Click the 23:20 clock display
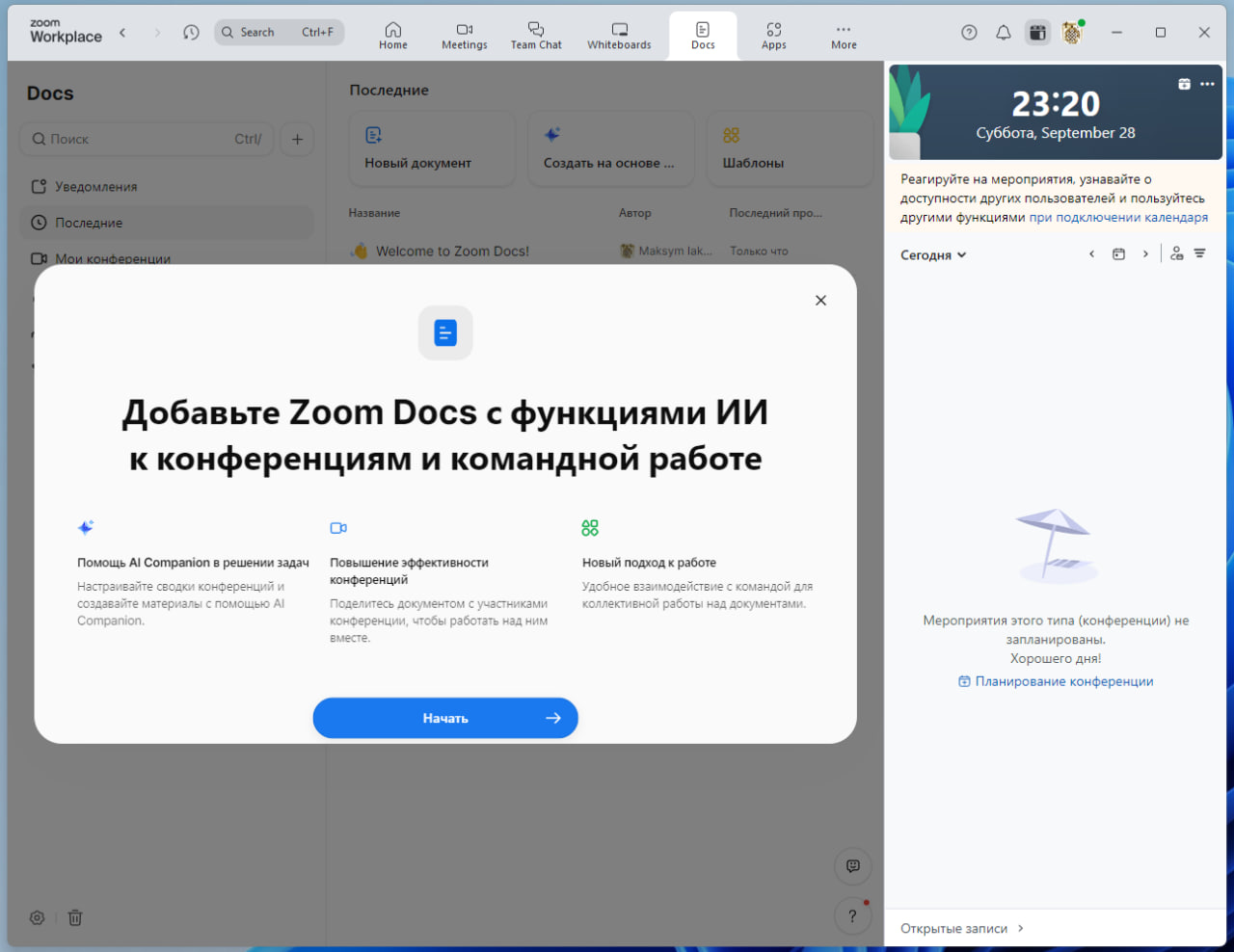The image size is (1234, 952). [x=1056, y=103]
